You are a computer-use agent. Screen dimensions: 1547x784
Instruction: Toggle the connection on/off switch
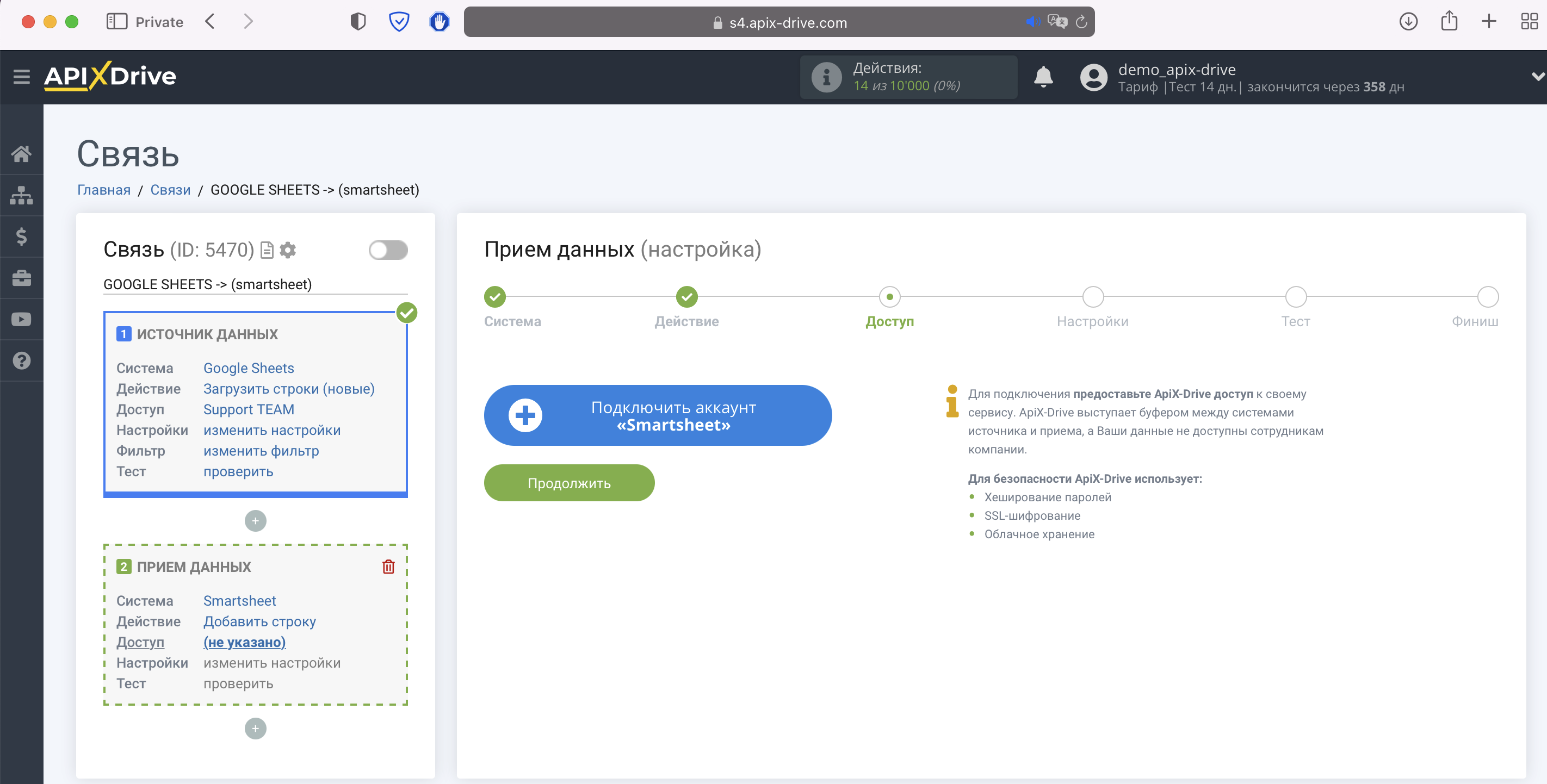click(x=388, y=250)
